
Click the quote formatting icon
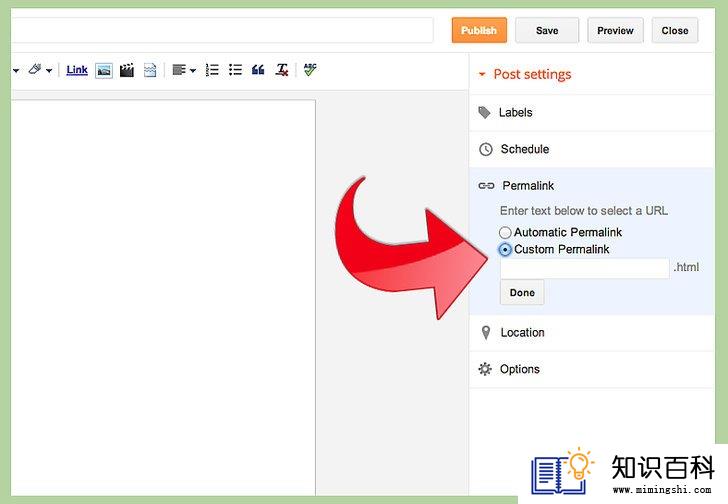(x=258, y=70)
